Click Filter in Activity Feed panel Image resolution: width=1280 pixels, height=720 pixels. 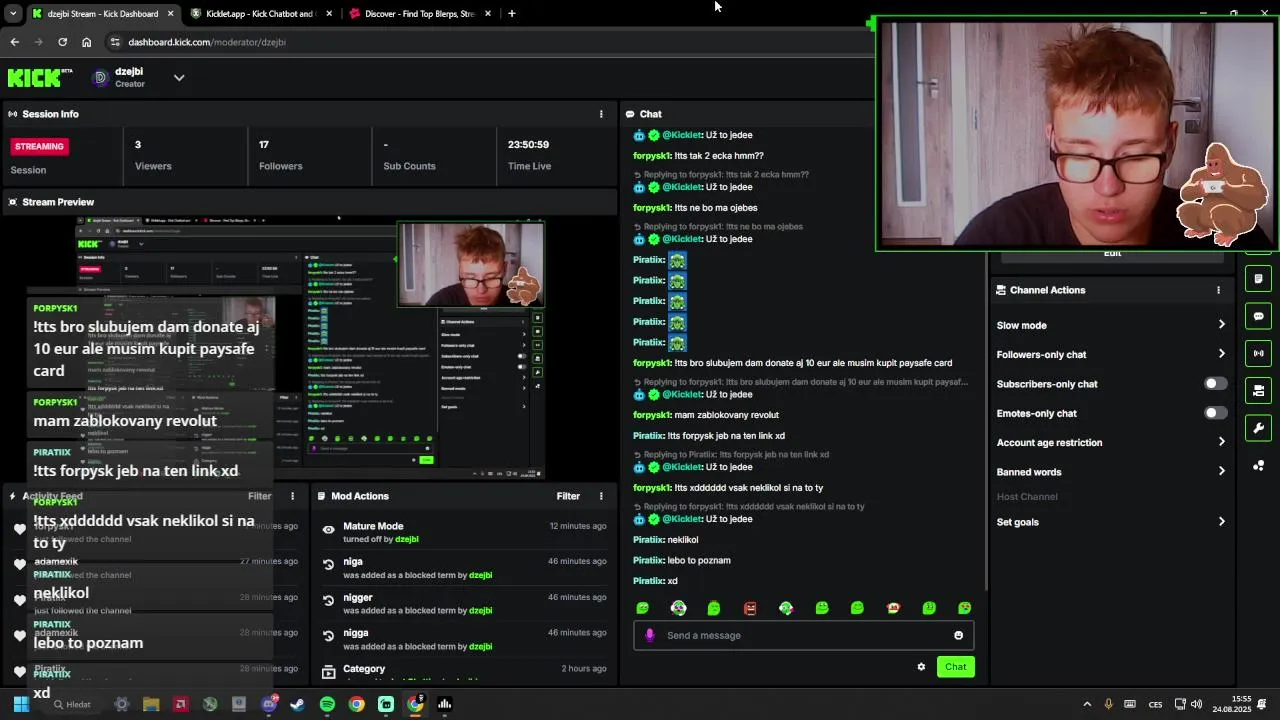click(260, 496)
